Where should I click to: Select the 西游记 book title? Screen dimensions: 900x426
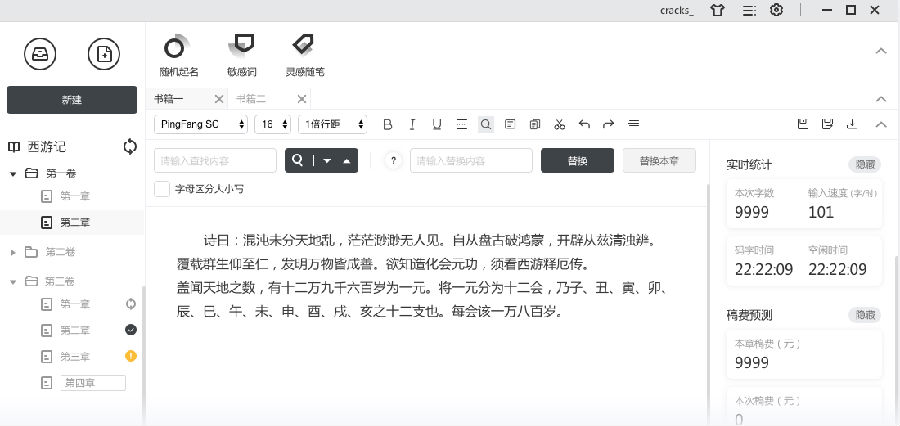pos(46,147)
